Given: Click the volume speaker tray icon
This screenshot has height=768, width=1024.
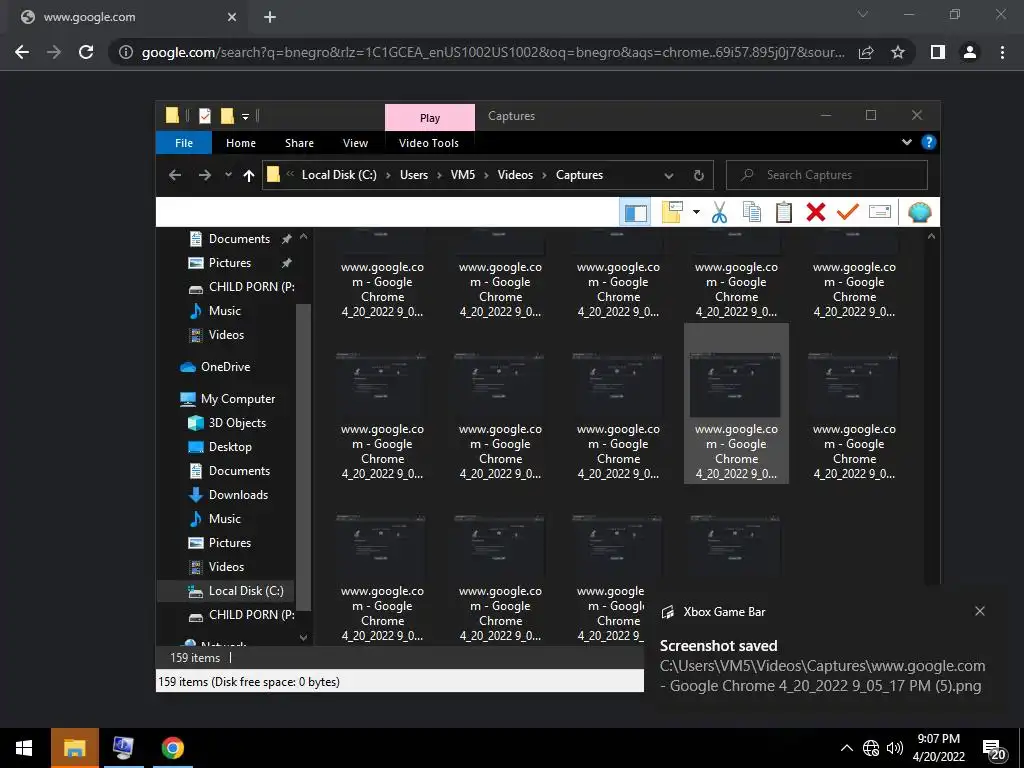Looking at the screenshot, I should [x=895, y=748].
